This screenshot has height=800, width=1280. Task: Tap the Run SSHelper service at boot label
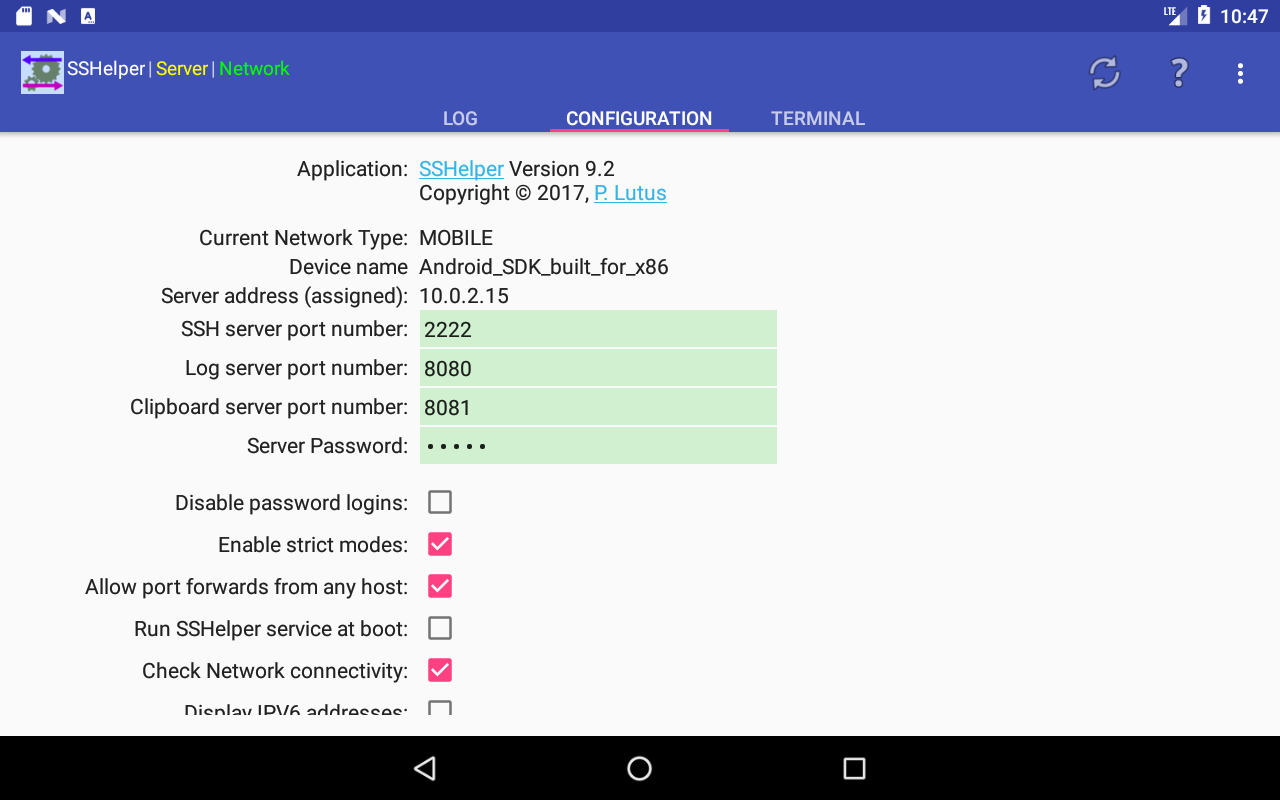(271, 629)
